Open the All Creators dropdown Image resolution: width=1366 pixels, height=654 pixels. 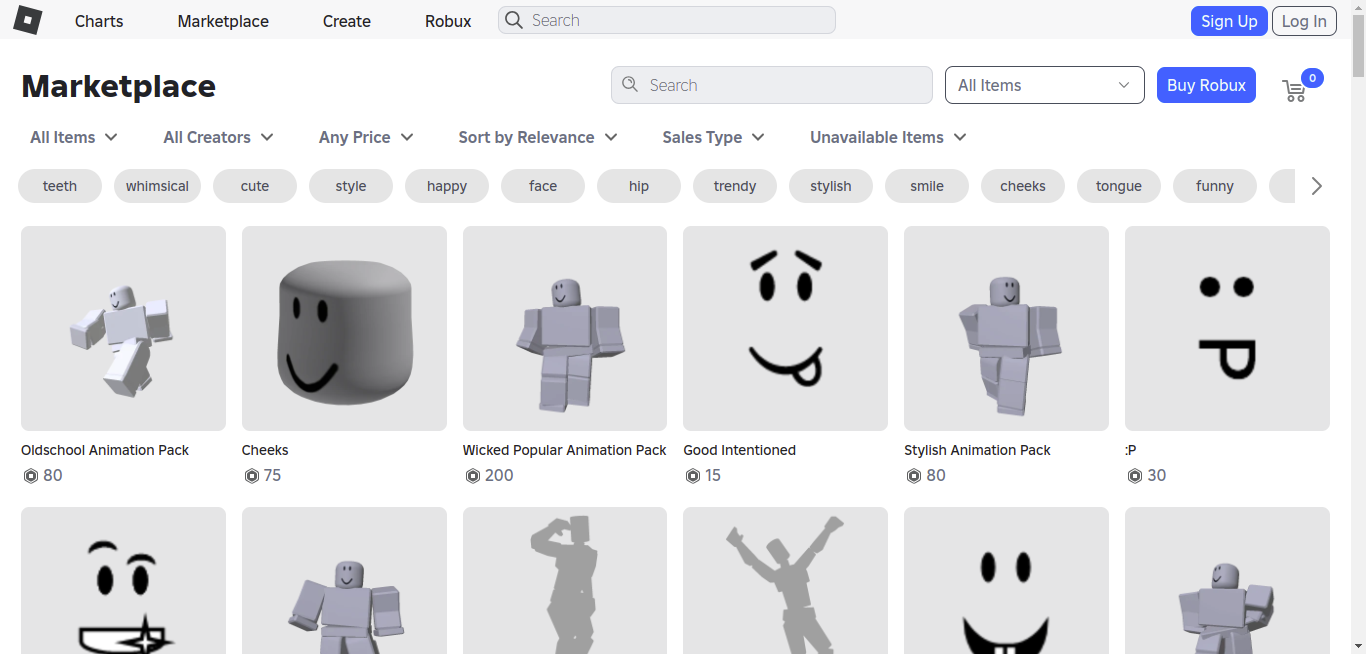[x=218, y=137]
